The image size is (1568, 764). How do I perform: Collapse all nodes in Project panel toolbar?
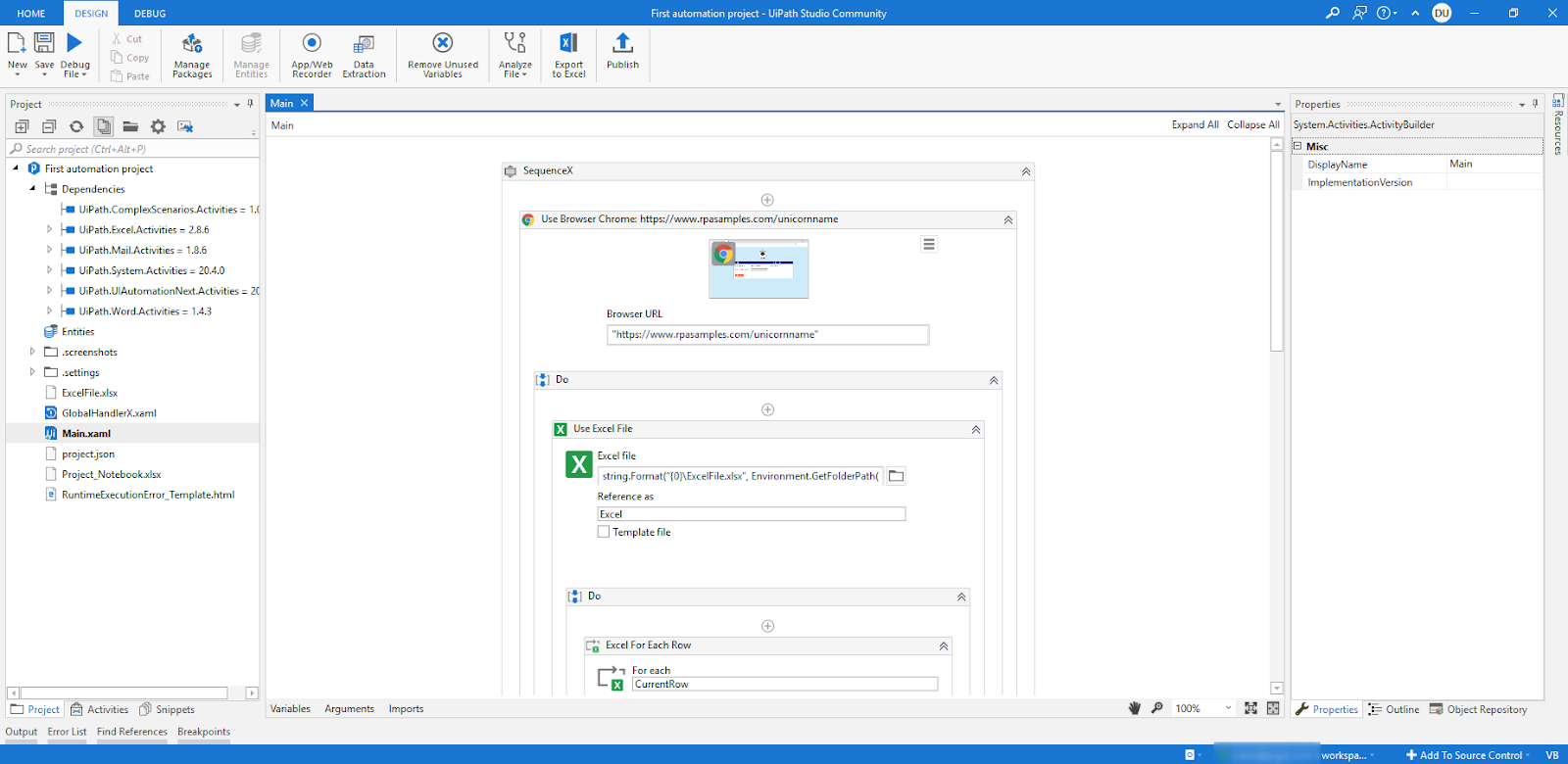(x=49, y=126)
